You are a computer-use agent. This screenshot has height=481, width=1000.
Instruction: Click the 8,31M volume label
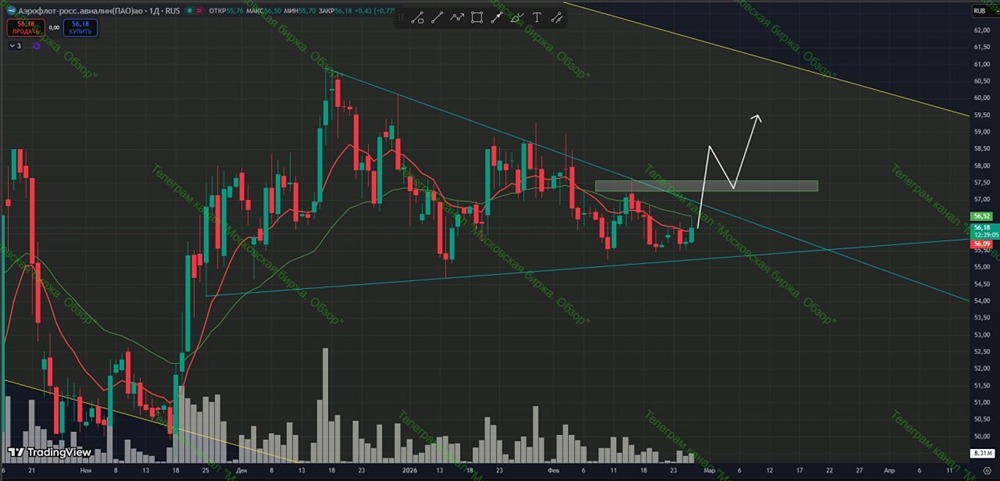coord(984,453)
